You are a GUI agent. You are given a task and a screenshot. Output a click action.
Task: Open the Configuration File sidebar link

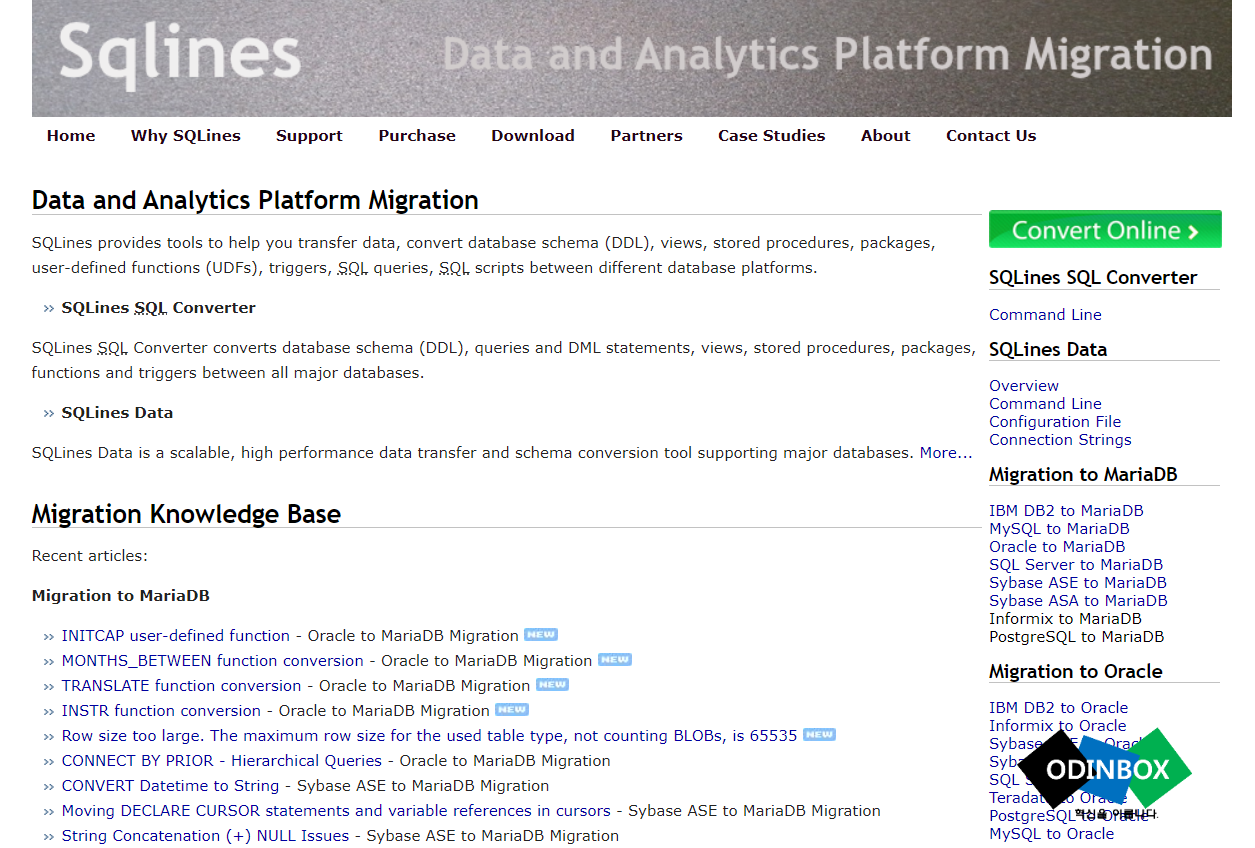(1055, 422)
